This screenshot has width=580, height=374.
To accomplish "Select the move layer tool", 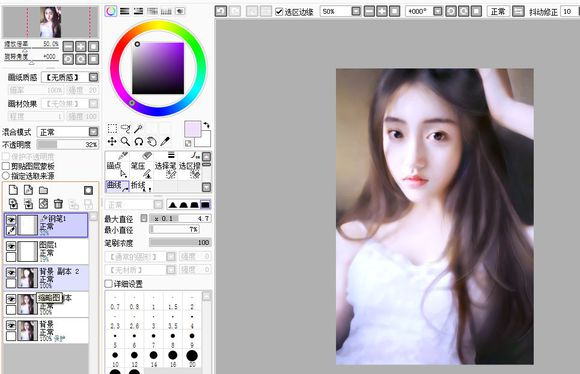I will tap(112, 142).
